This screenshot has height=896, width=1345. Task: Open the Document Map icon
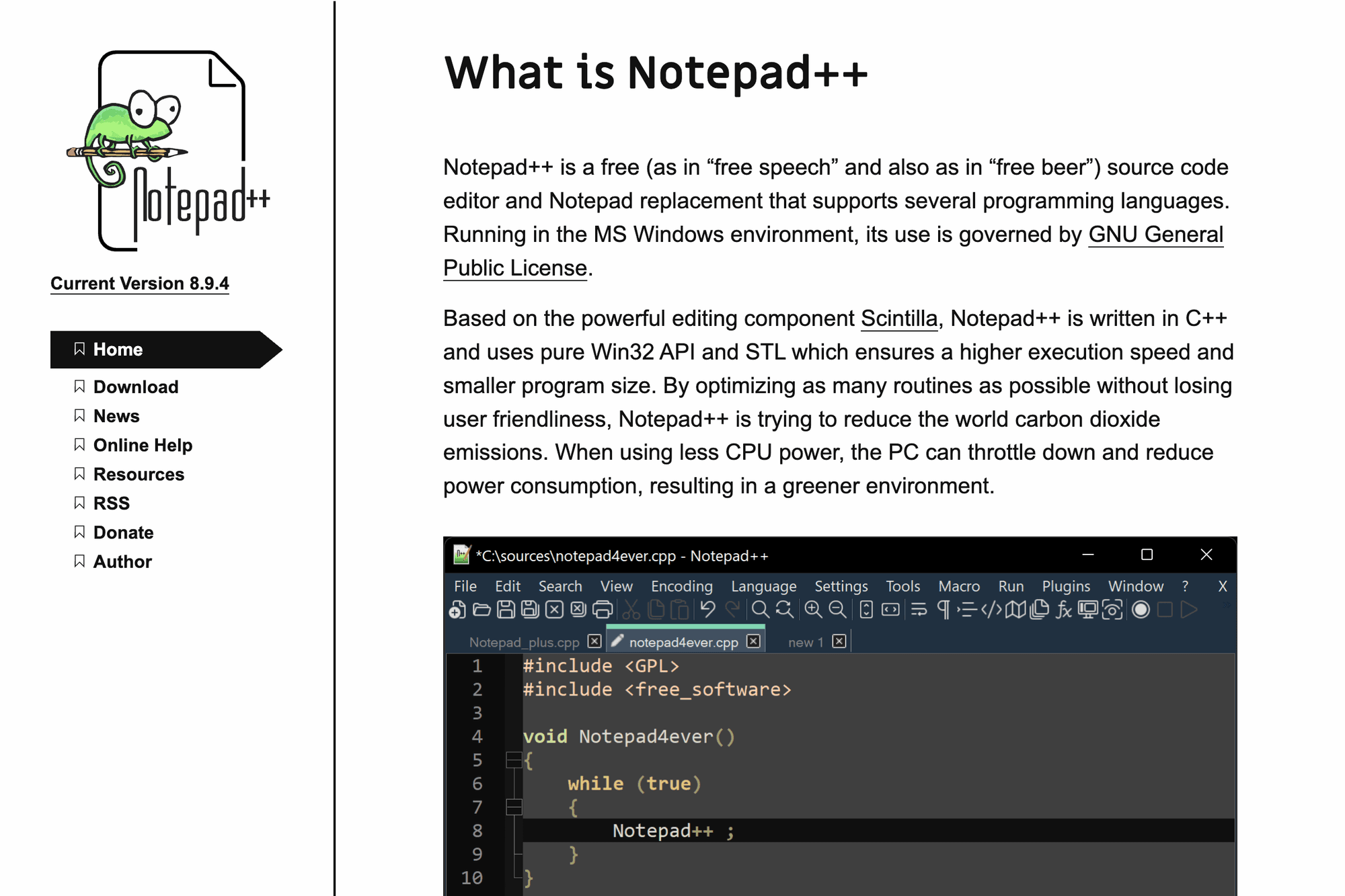1015,610
